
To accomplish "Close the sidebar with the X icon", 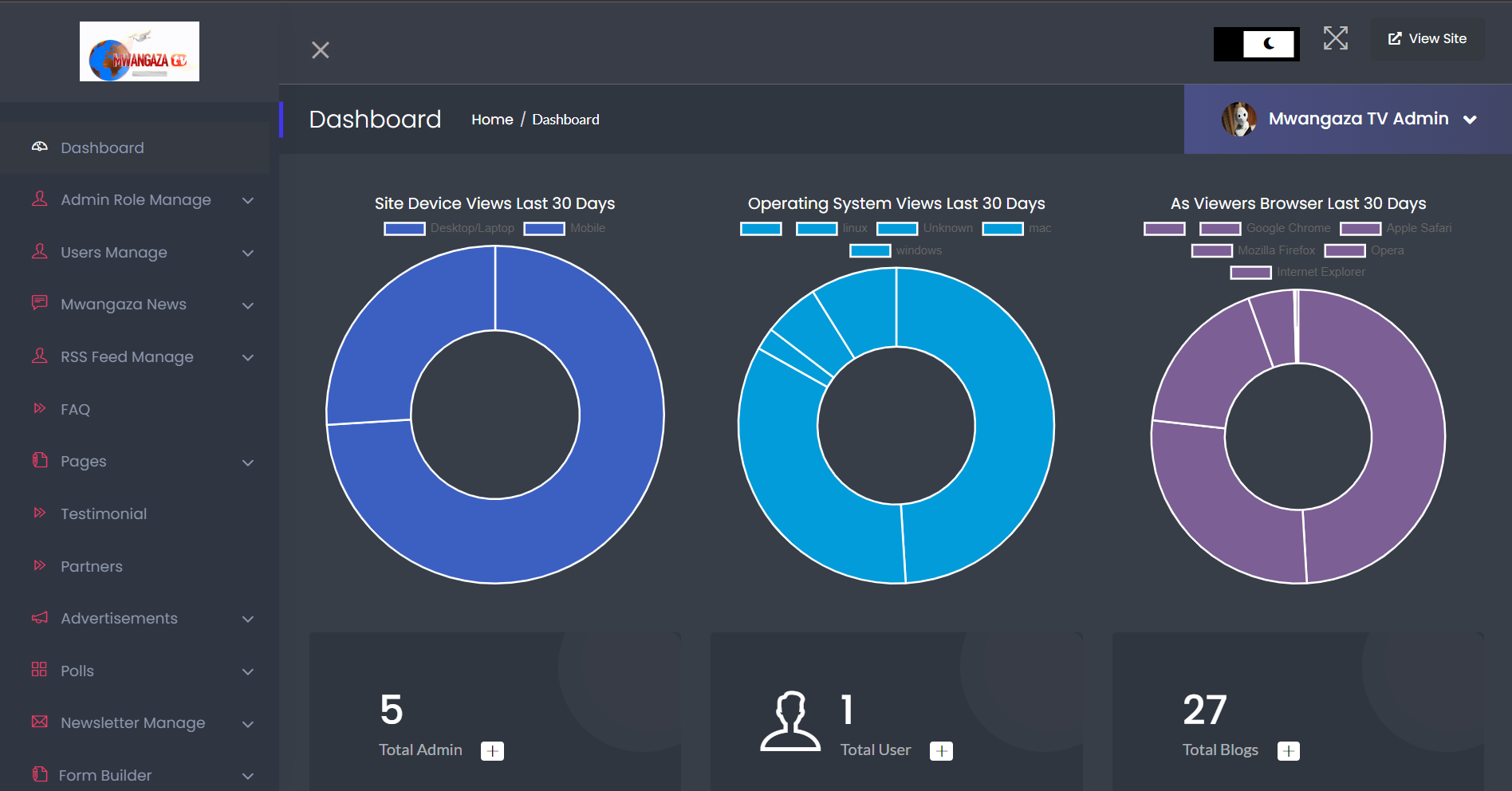I will tap(321, 50).
